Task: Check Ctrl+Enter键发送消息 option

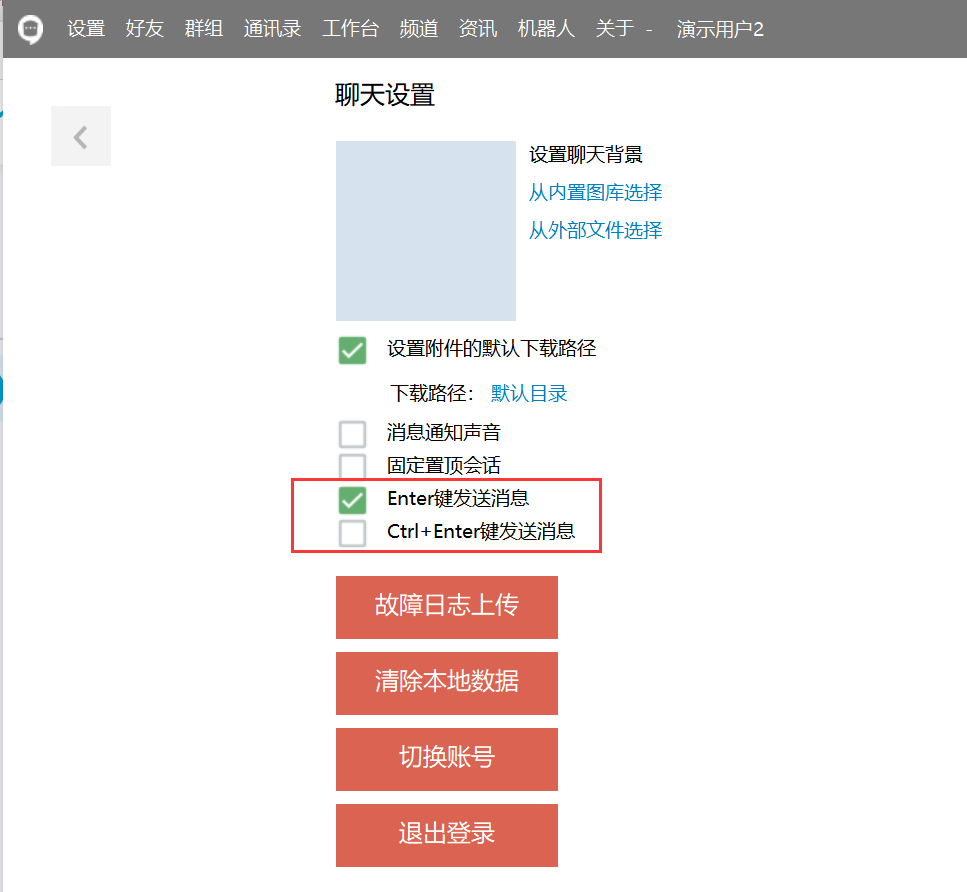Action: 352,532
